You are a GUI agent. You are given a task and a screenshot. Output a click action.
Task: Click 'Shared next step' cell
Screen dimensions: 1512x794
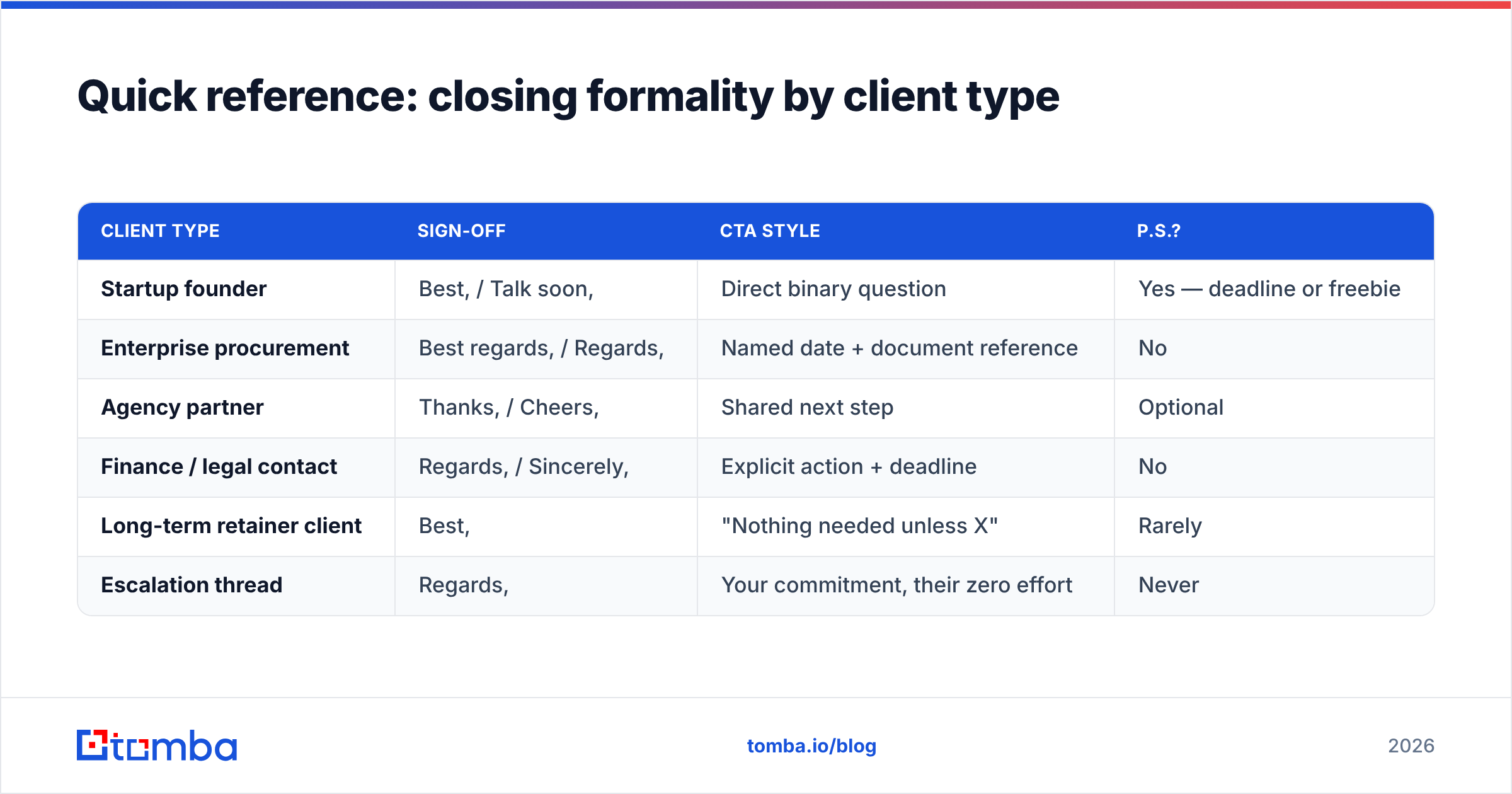point(906,408)
